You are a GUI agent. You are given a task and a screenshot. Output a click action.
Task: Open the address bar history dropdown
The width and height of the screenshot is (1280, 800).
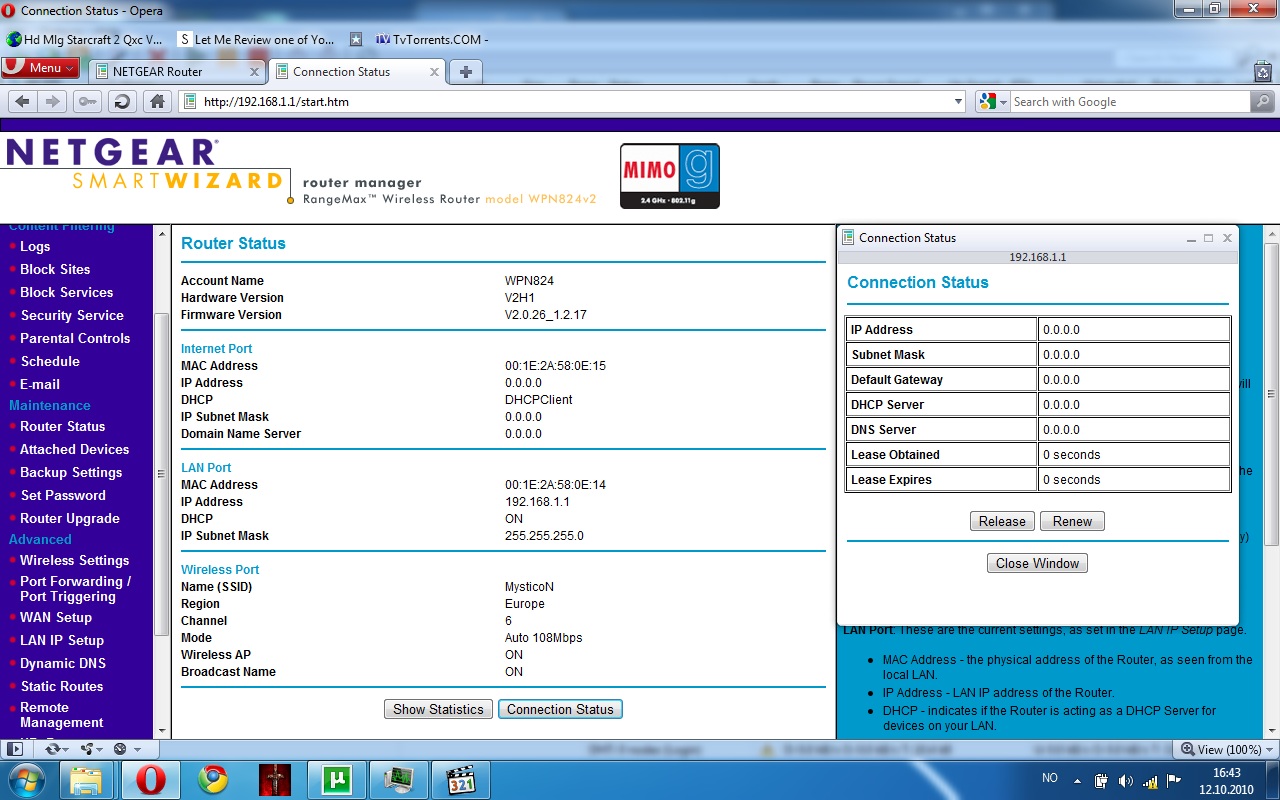pyautogui.click(x=958, y=101)
